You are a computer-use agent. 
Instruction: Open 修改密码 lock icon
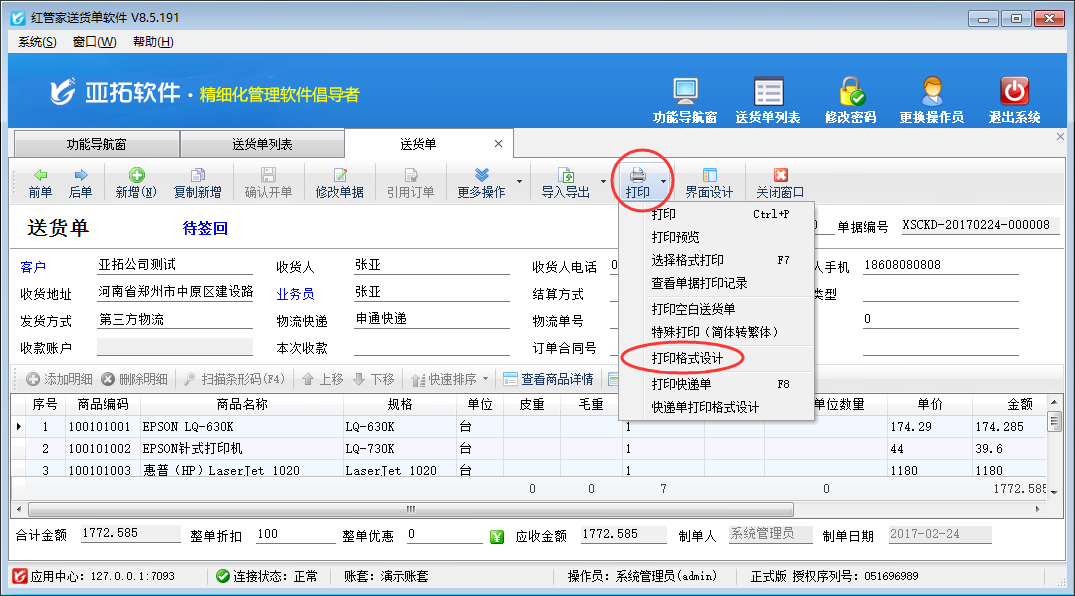point(851,92)
